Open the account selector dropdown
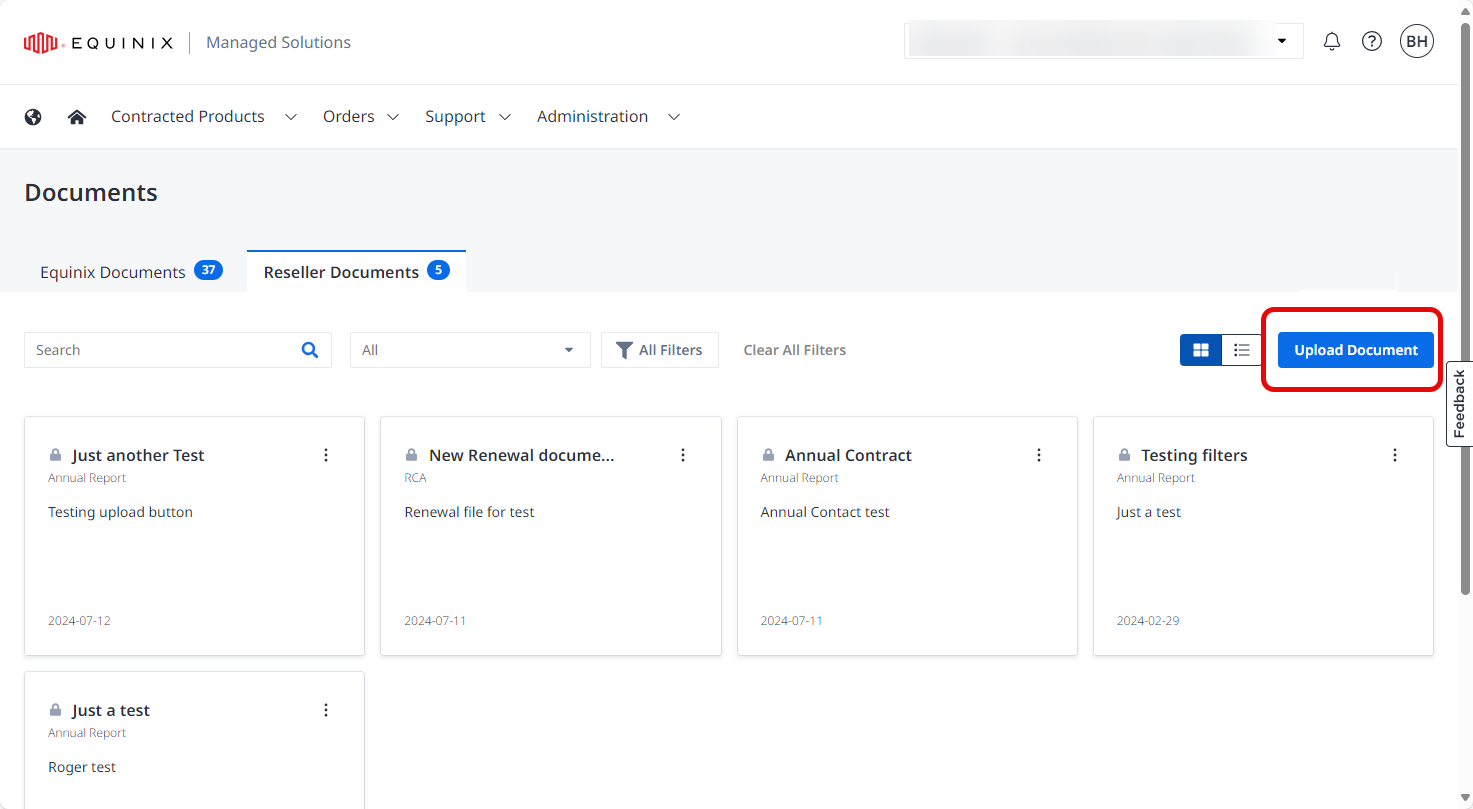 [x=1104, y=41]
